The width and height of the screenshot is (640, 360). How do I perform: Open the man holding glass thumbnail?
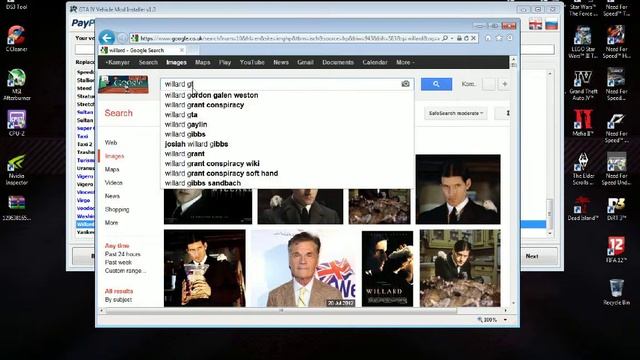tap(205, 268)
